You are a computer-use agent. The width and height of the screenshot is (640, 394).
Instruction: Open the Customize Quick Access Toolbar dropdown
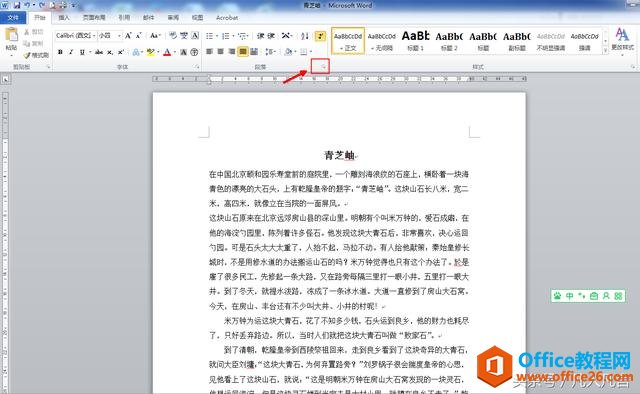click(x=73, y=5)
